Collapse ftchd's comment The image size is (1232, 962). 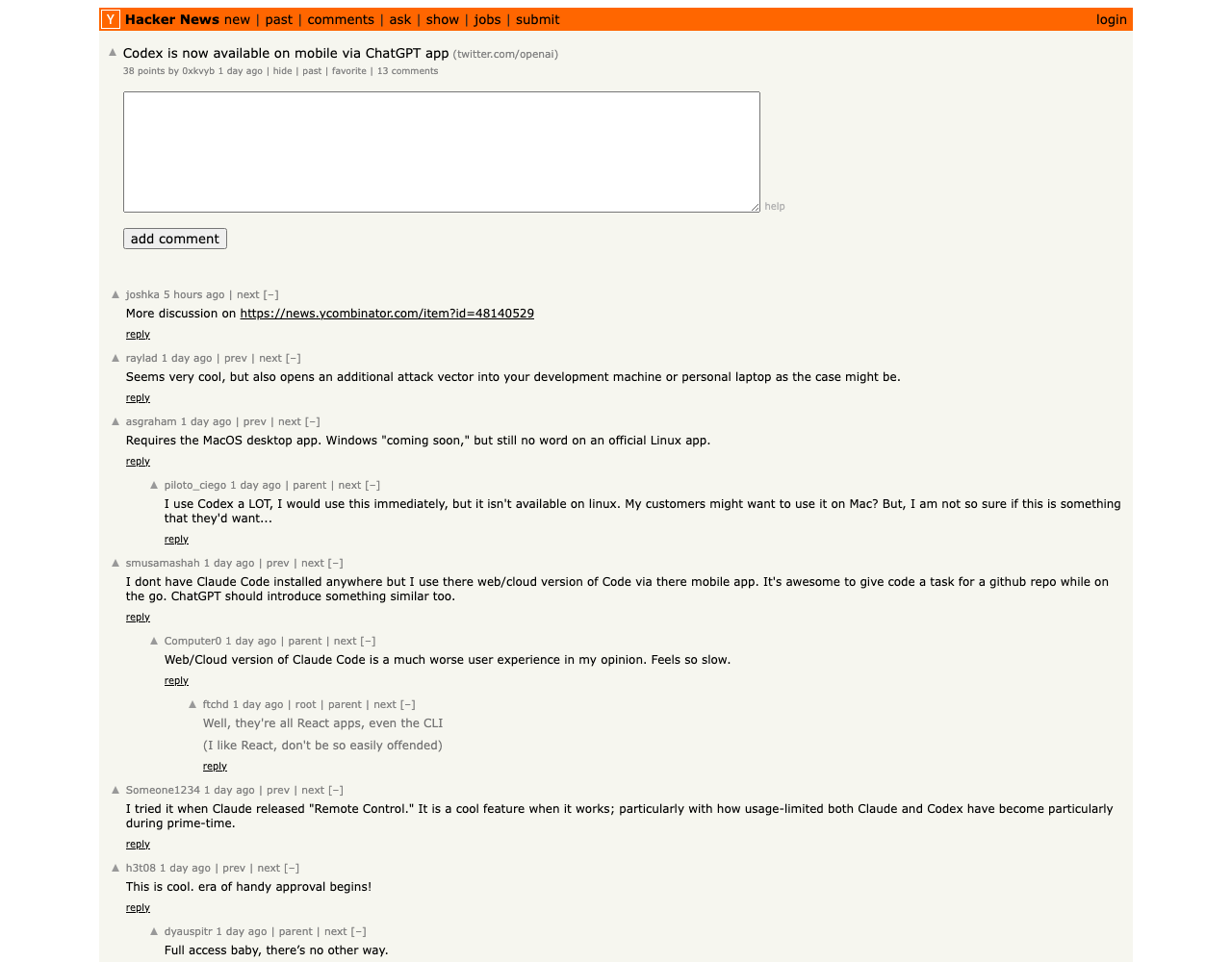click(408, 704)
